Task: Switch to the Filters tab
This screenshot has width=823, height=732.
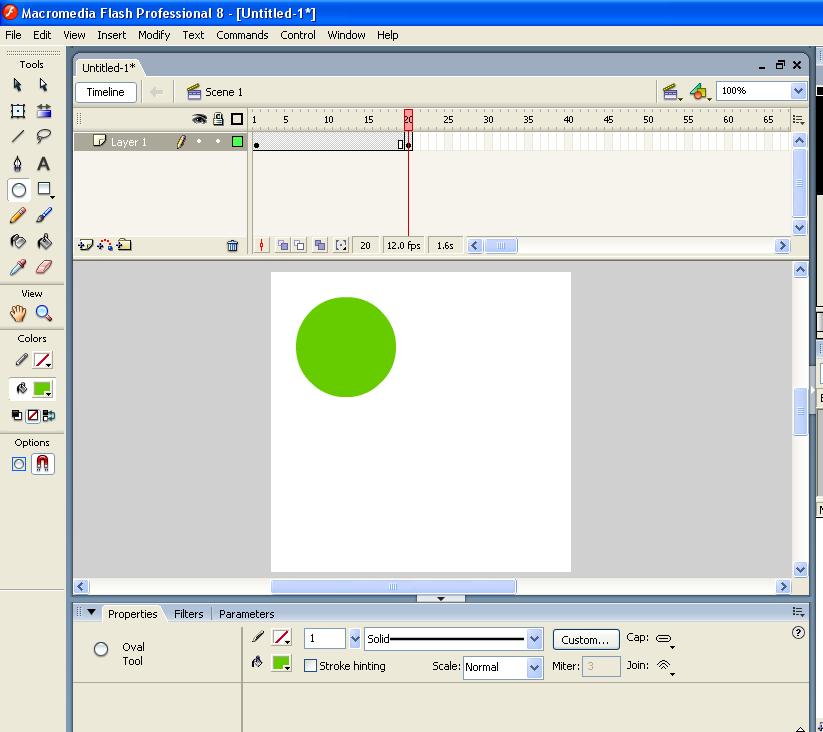Action: (188, 614)
